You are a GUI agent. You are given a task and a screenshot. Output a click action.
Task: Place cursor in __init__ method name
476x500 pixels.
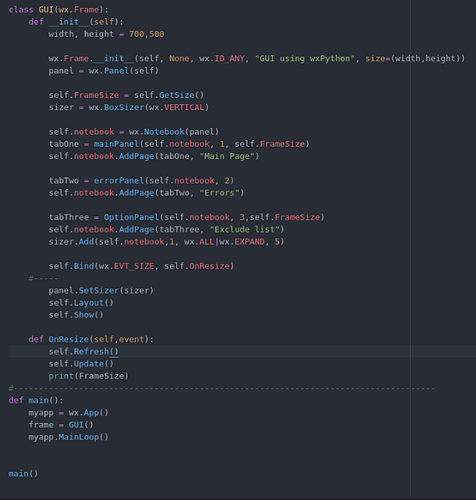tap(69, 22)
